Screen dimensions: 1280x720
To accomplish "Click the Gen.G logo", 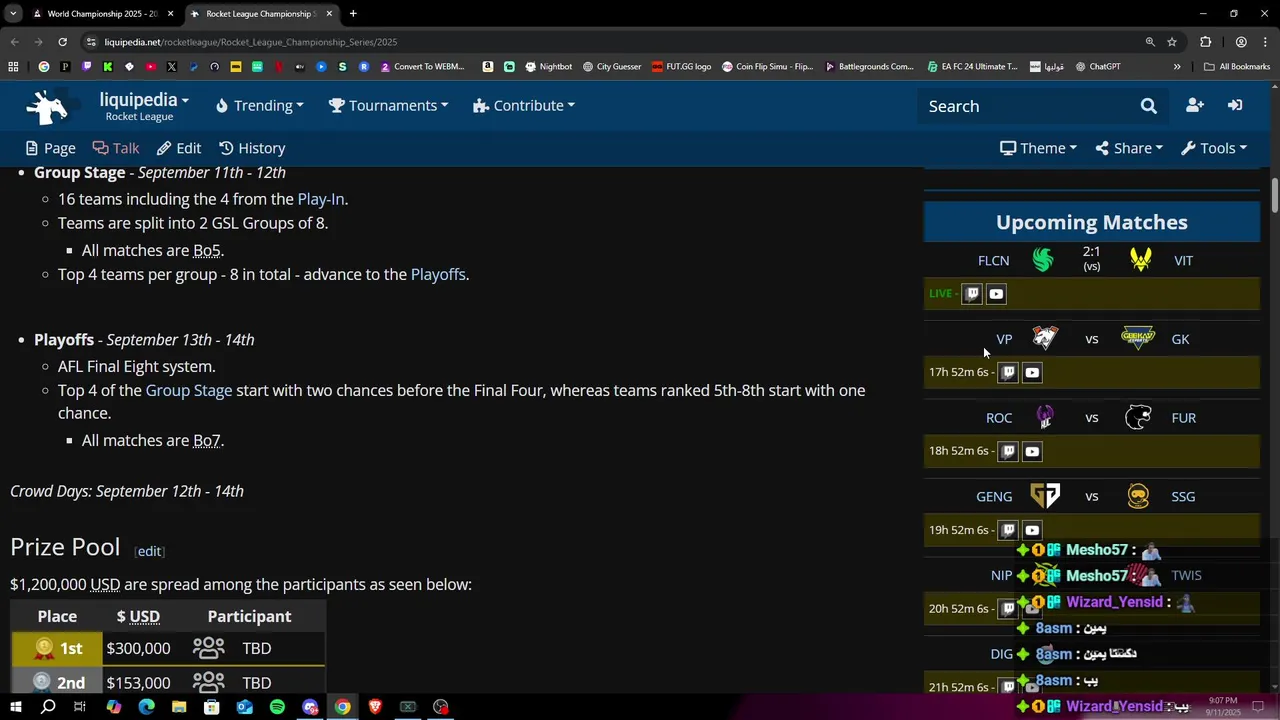I will click(1044, 496).
